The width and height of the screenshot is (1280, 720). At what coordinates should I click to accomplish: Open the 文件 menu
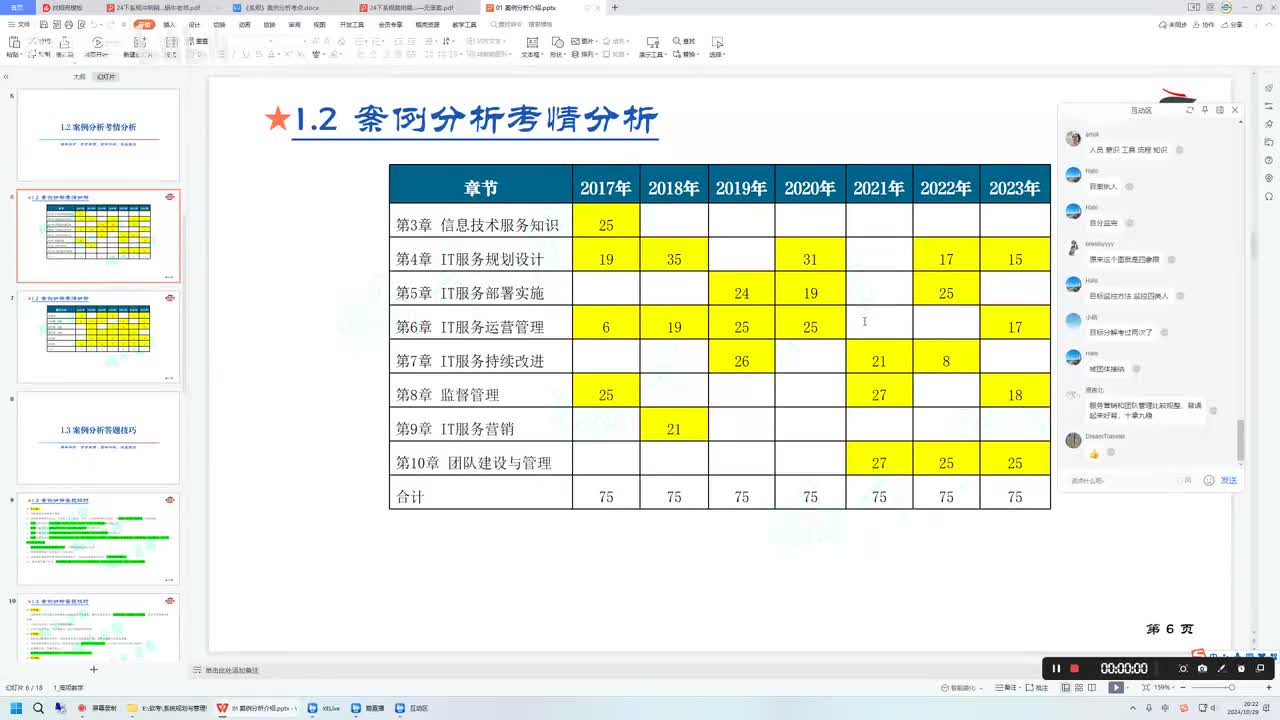pyautogui.click(x=20, y=24)
